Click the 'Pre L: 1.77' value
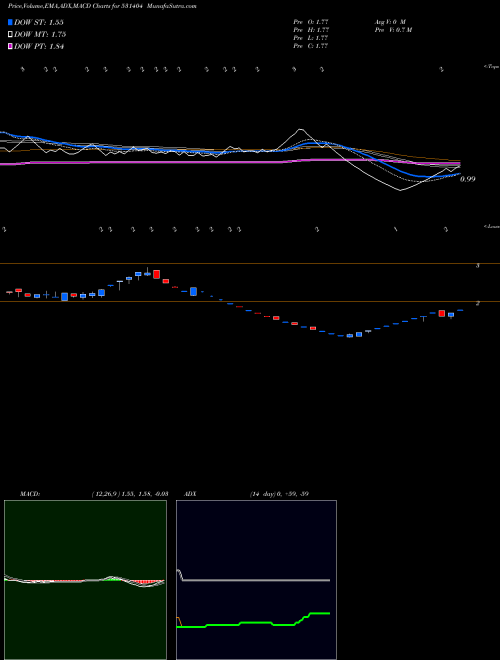 [x=311, y=38]
